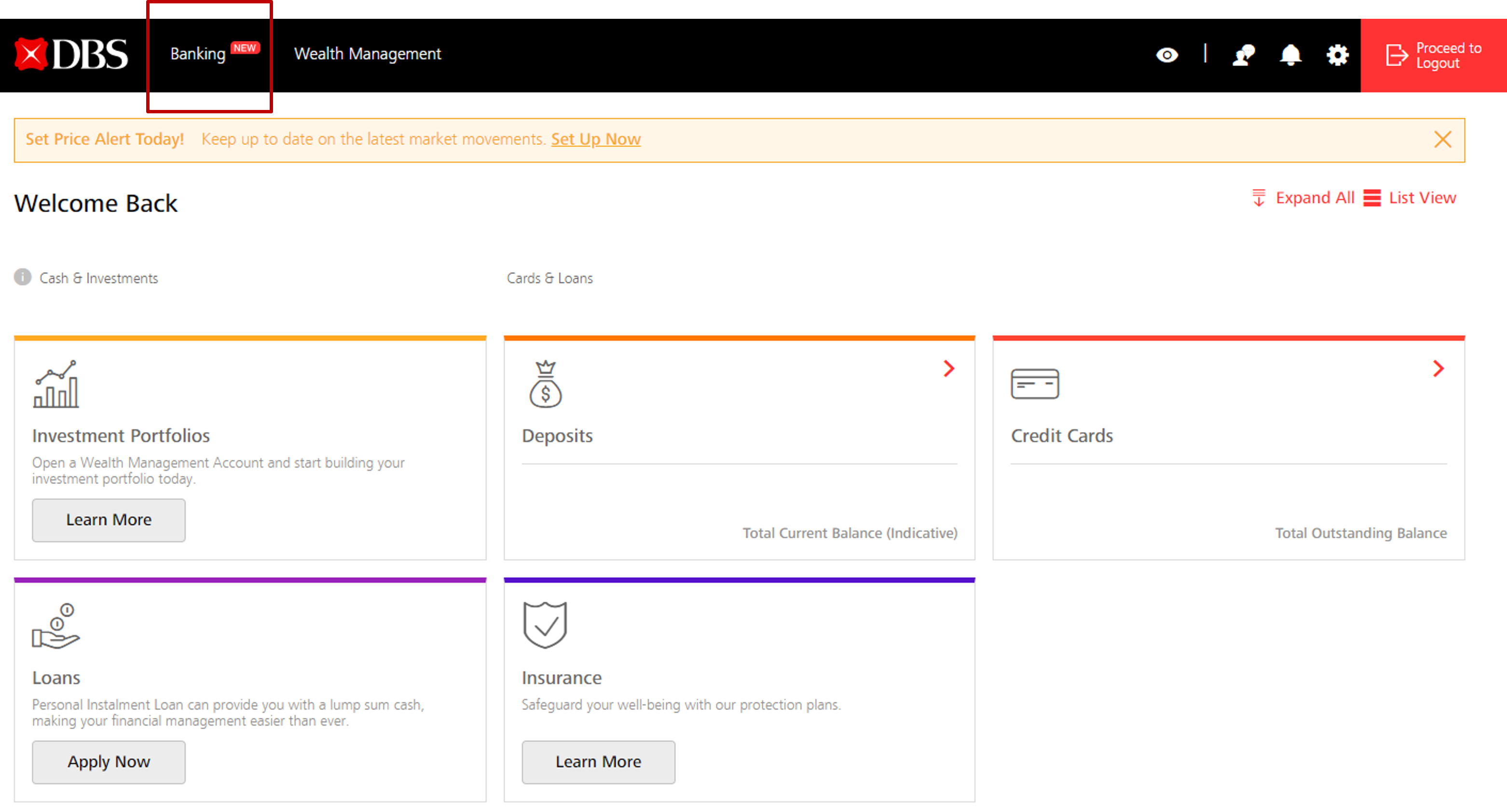Click the DBS logo
Viewport: 1507px width, 812px height.
[x=71, y=54]
